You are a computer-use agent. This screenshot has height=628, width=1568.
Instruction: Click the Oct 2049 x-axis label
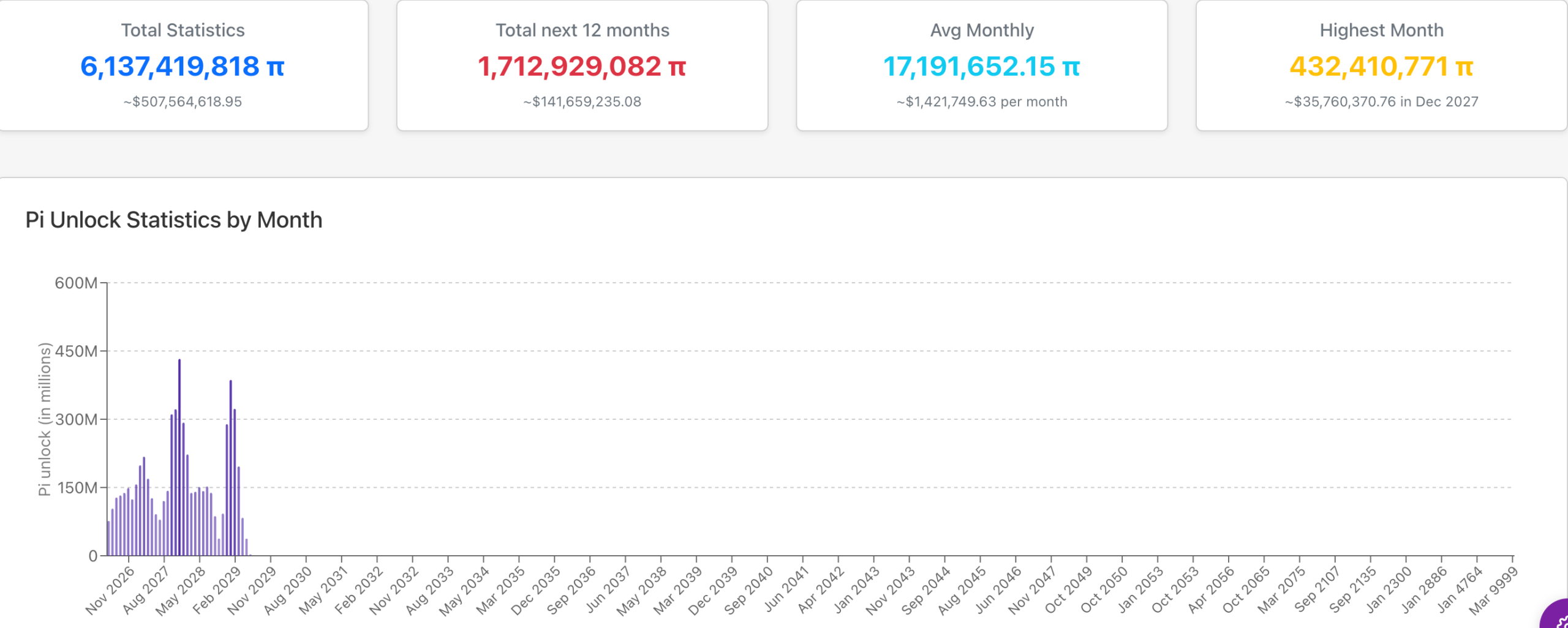1069,589
